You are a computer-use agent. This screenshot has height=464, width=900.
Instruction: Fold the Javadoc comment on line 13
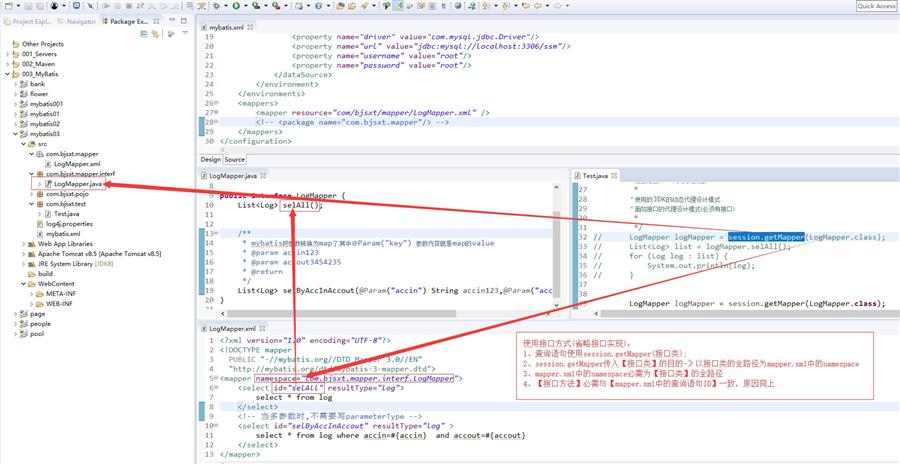coord(216,233)
